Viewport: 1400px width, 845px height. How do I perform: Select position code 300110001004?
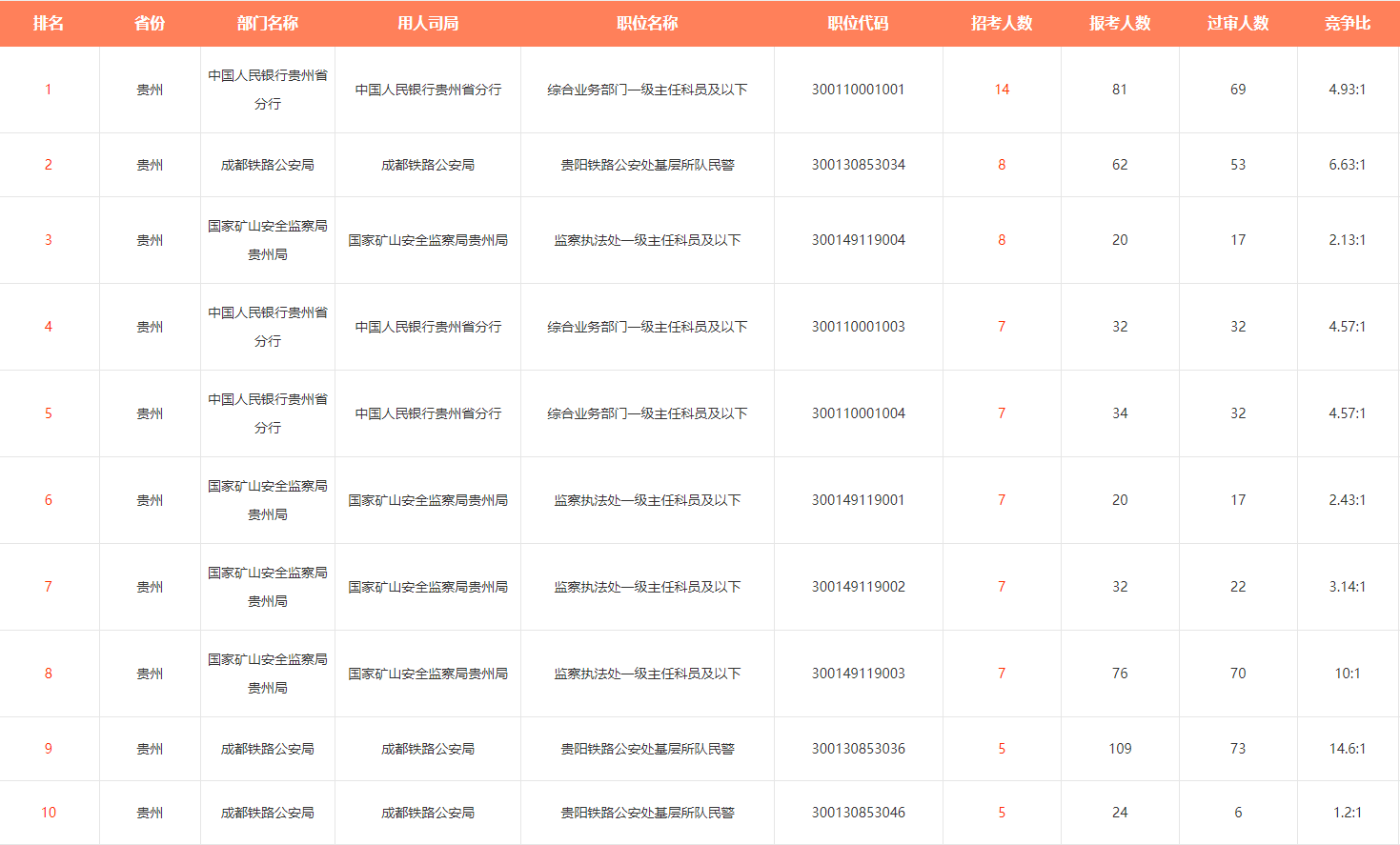click(859, 413)
